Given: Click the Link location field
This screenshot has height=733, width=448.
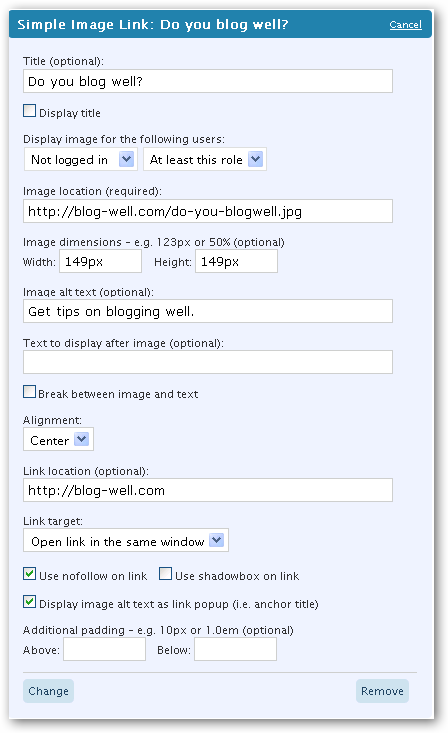Looking at the screenshot, I should coord(208,490).
